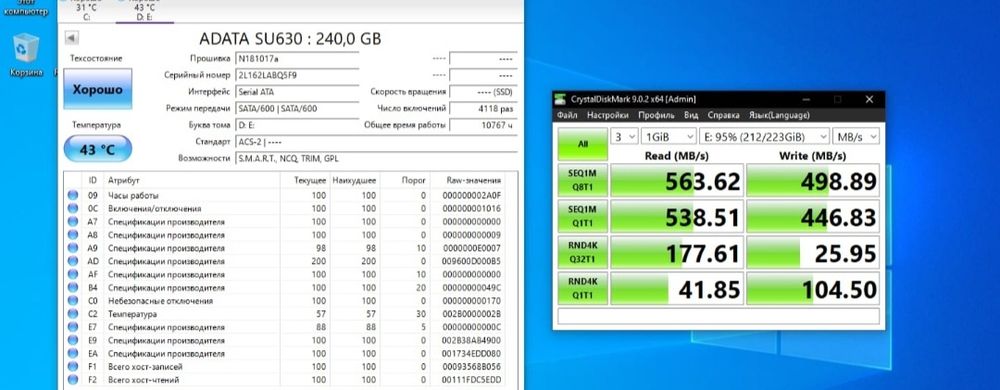Click the SEQ1M Q8T1 write result 498.89
This screenshot has height=390, width=1000.
tap(812, 180)
